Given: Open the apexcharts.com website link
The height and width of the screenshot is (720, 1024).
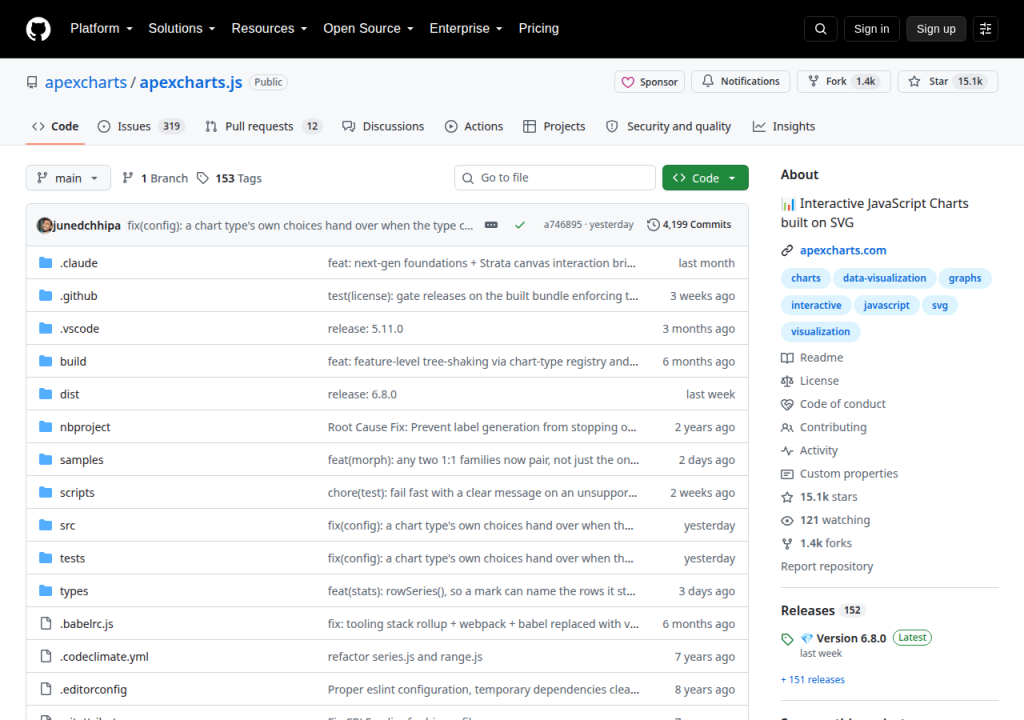Looking at the screenshot, I should [x=843, y=250].
